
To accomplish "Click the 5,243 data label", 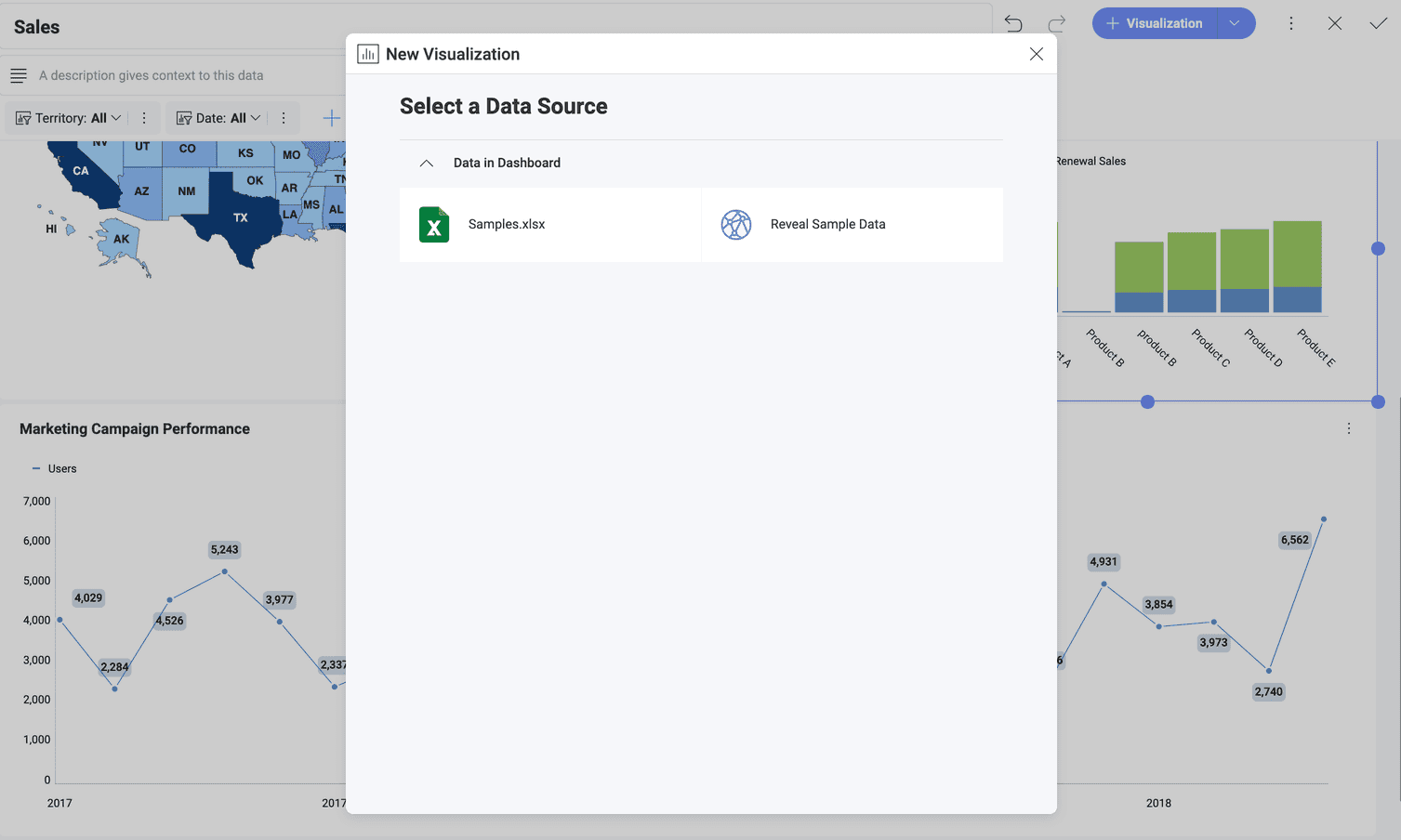I will tap(225, 549).
